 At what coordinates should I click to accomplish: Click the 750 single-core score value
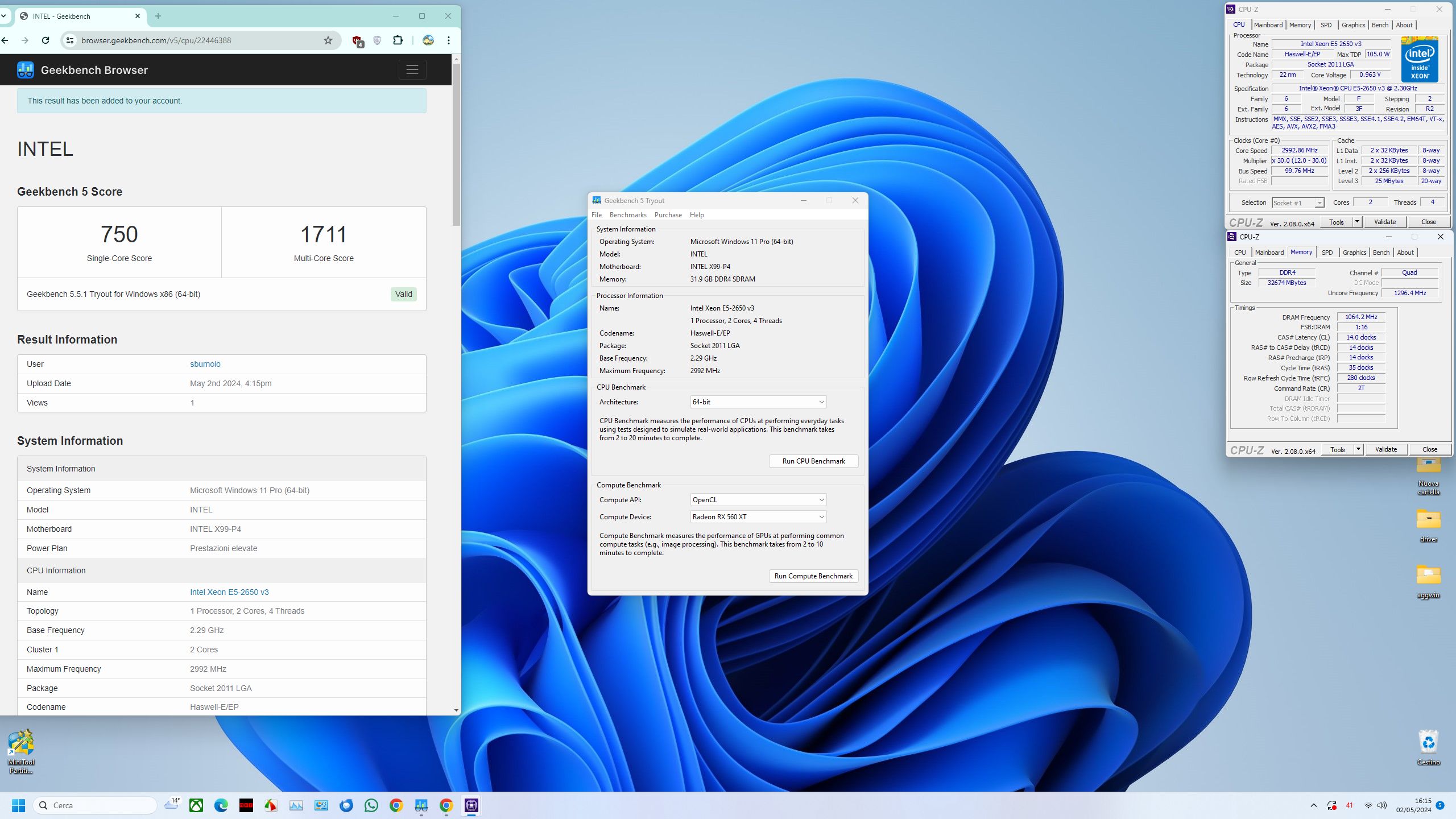click(119, 234)
